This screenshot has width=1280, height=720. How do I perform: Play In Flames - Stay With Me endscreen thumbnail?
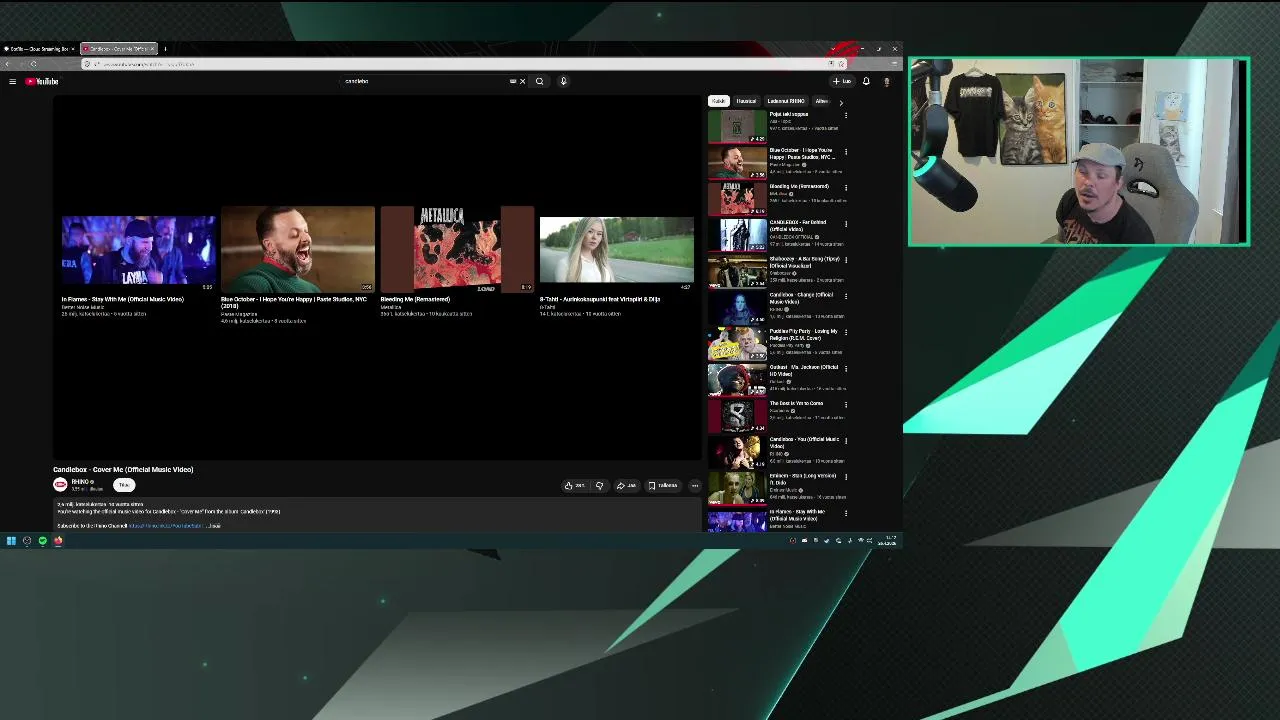pyautogui.click(x=138, y=250)
